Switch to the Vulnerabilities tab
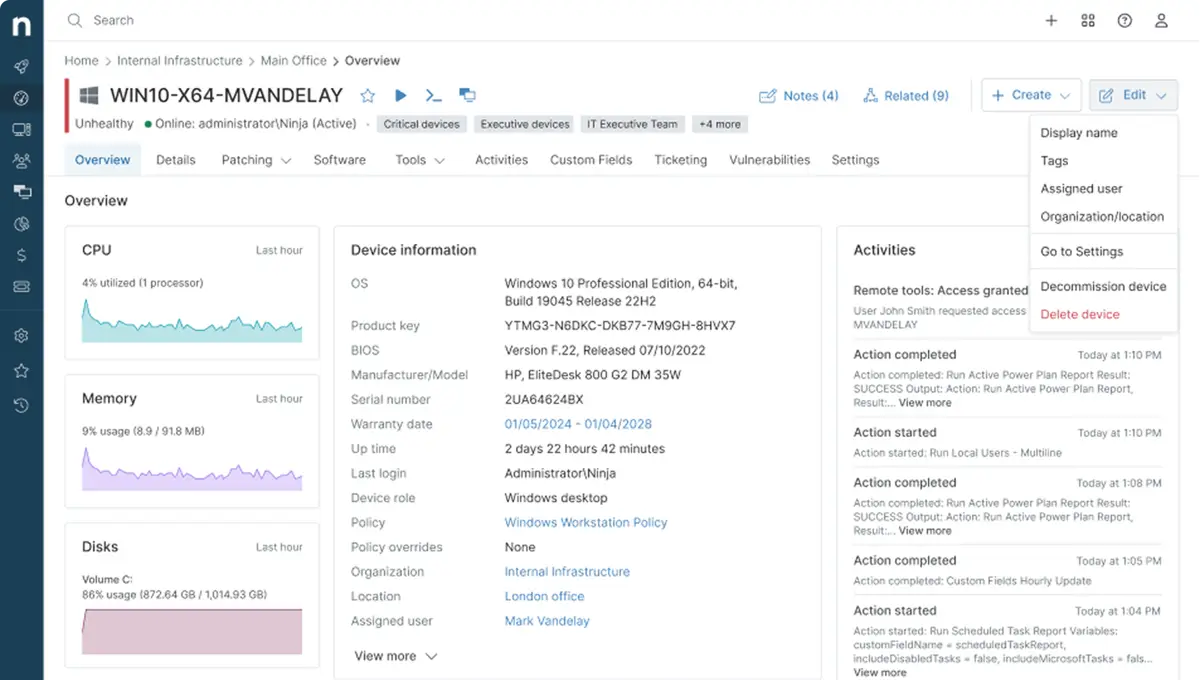This screenshot has height=680, width=1200. [x=769, y=160]
